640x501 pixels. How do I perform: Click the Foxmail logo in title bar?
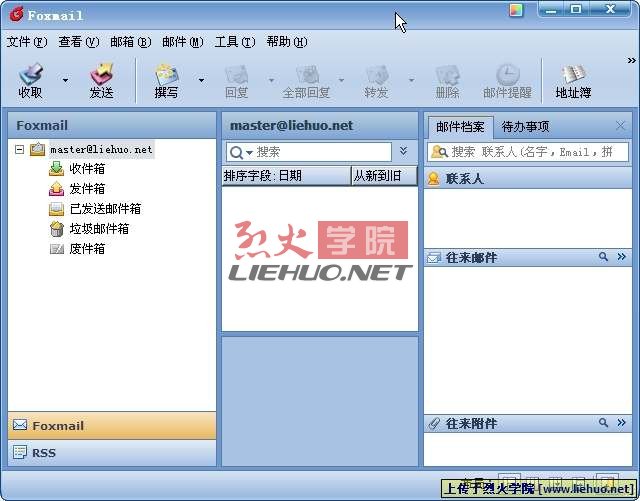[x=16, y=14]
